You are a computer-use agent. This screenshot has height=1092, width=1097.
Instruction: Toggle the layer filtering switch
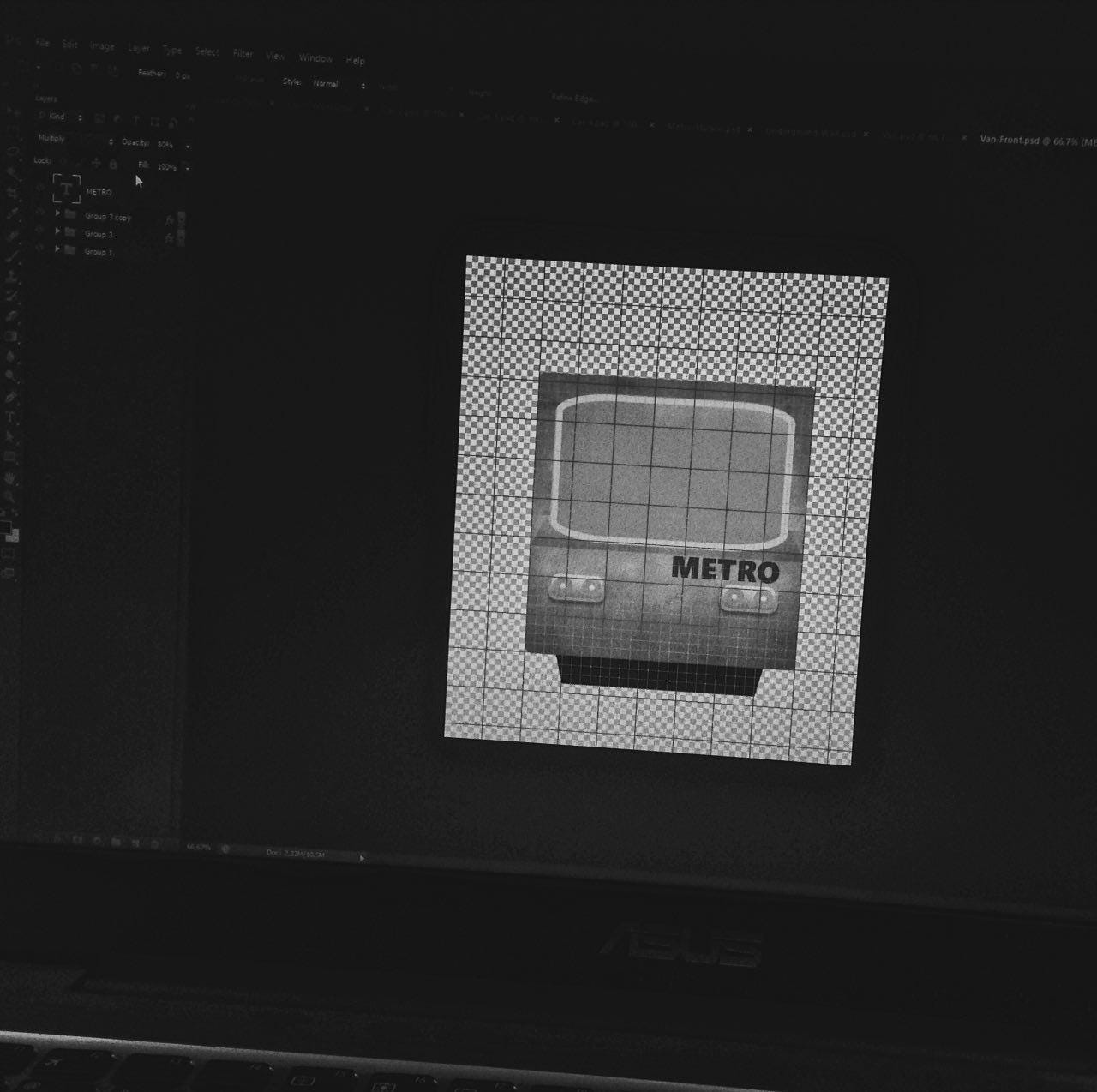pos(191,122)
